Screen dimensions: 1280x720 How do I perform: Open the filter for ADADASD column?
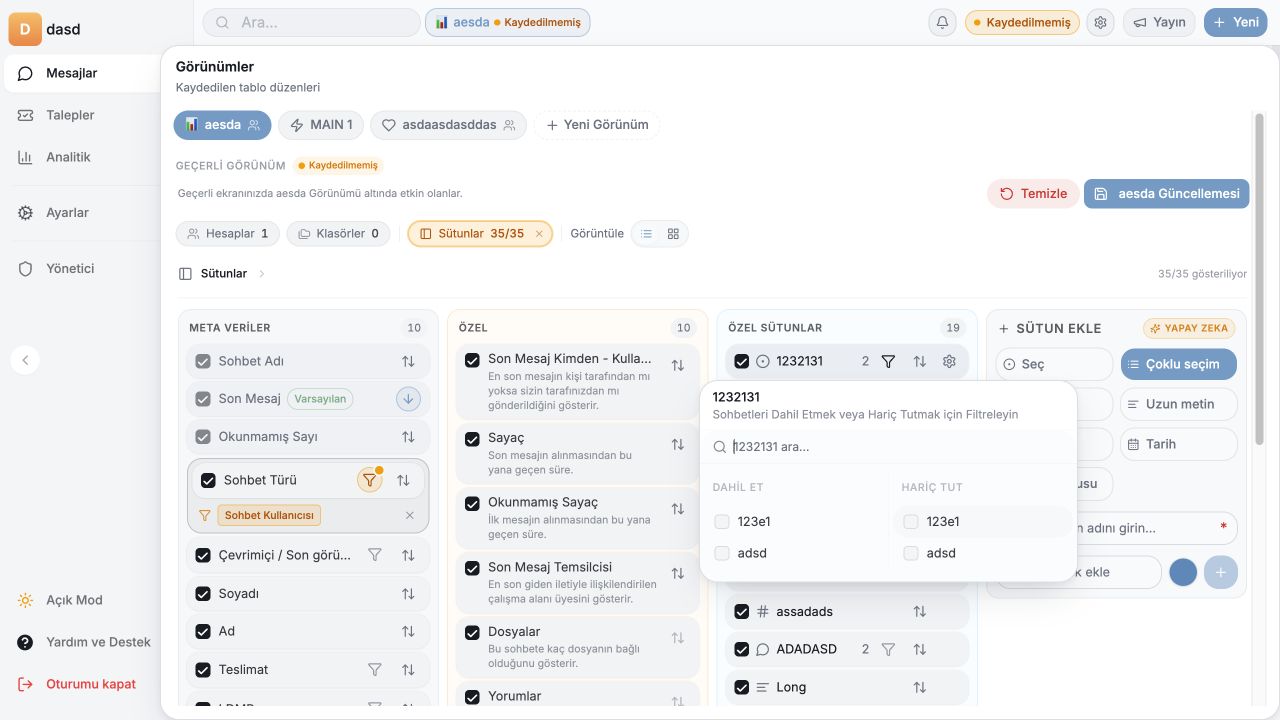coord(888,650)
